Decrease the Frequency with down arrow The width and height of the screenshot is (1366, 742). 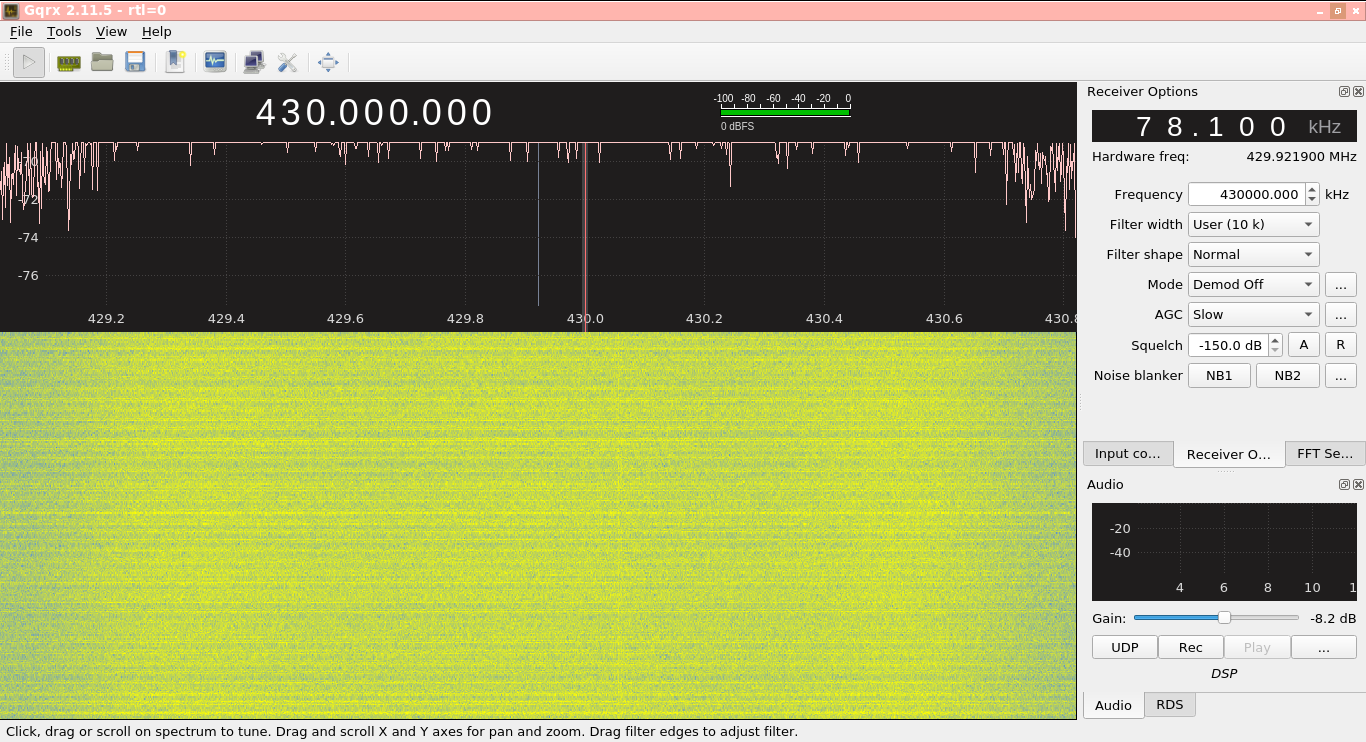(x=1312, y=200)
